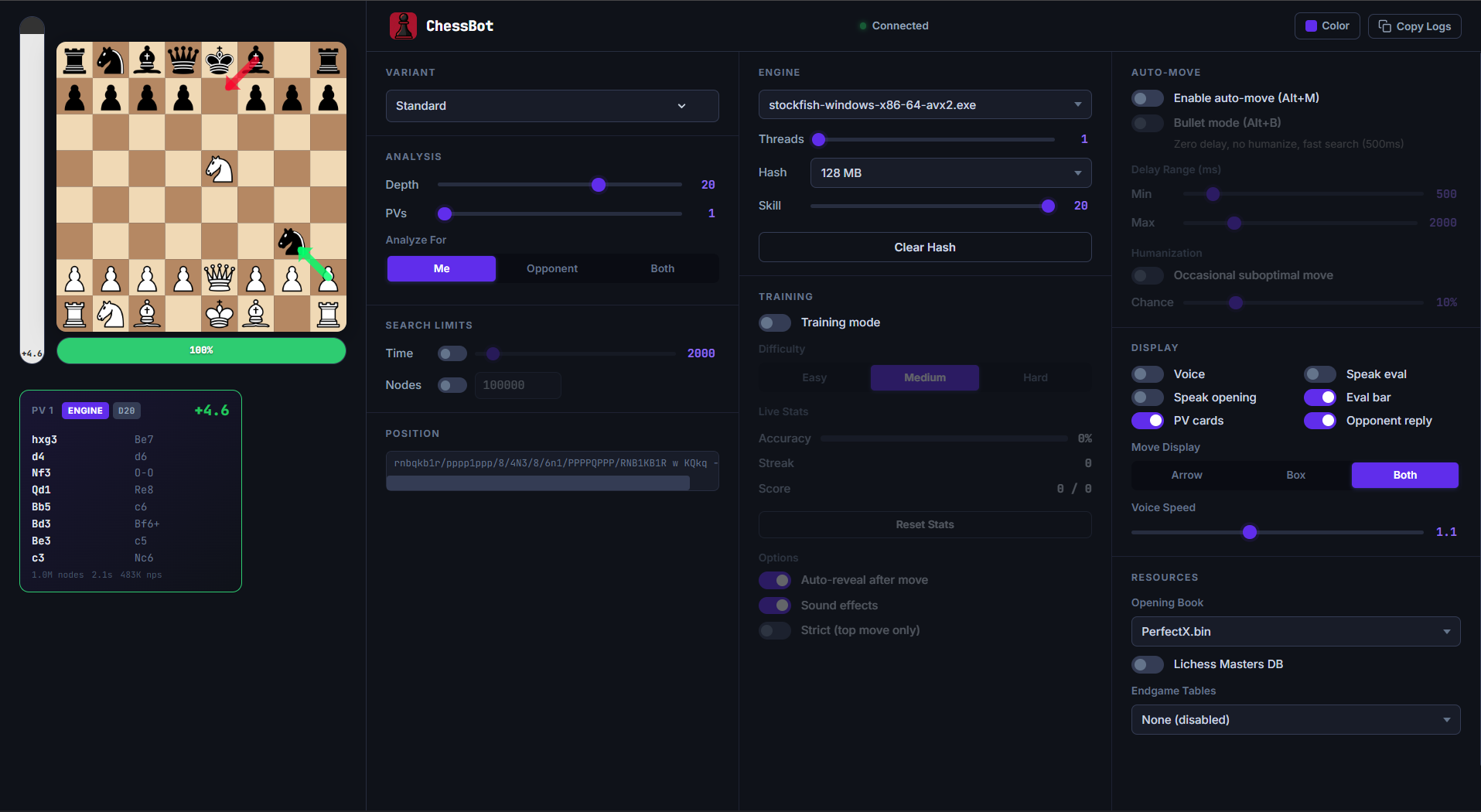Disable the PV cards toggle
1481x812 pixels.
pyautogui.click(x=1148, y=421)
